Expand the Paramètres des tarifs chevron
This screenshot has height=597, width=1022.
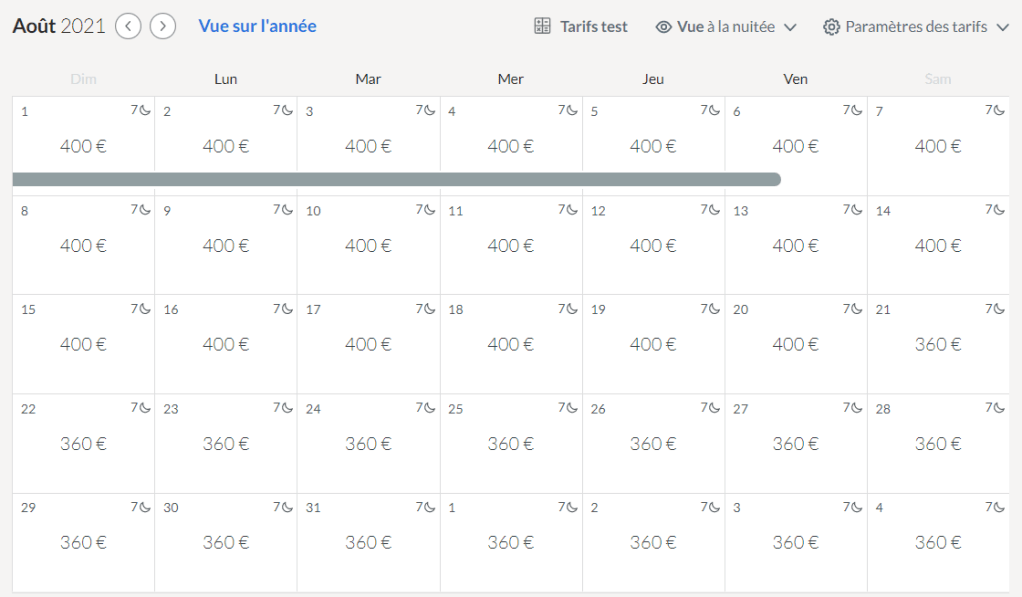[1003, 27]
